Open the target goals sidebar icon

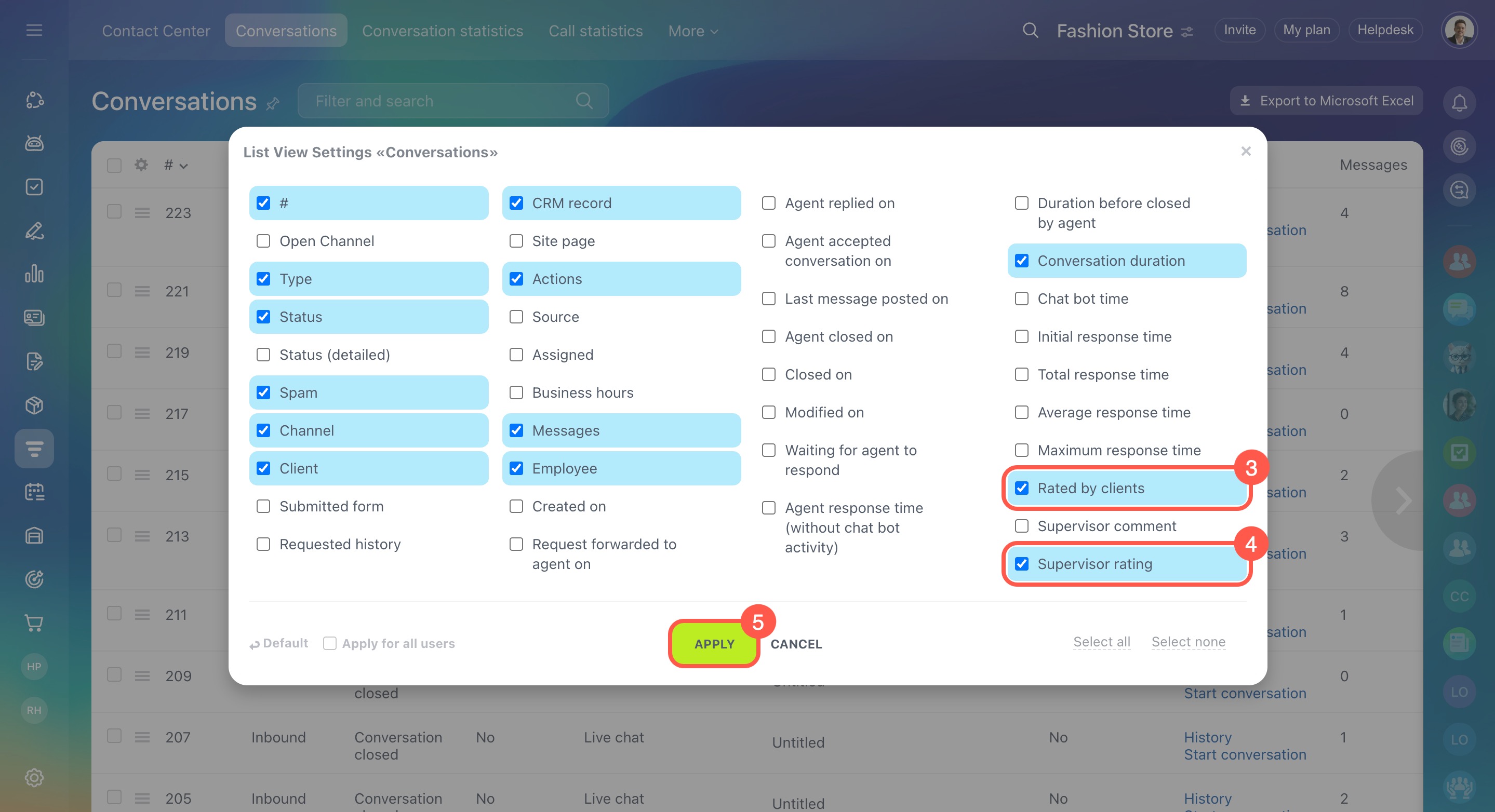click(x=34, y=579)
